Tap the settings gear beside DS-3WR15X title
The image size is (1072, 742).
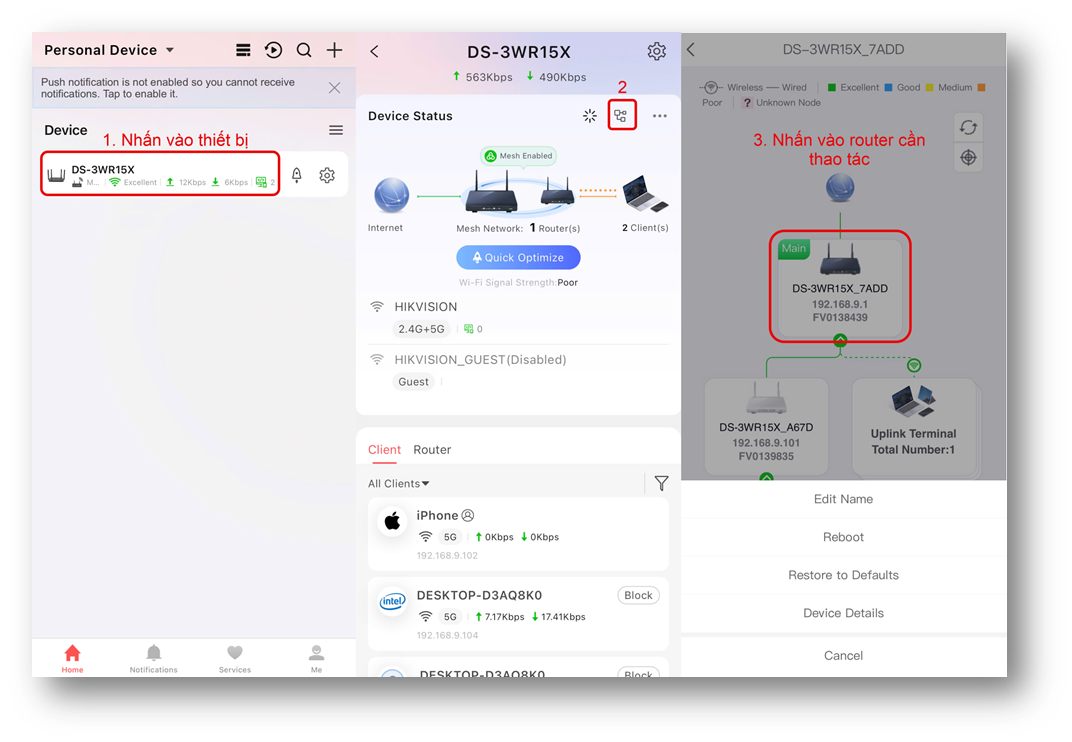[x=656, y=51]
